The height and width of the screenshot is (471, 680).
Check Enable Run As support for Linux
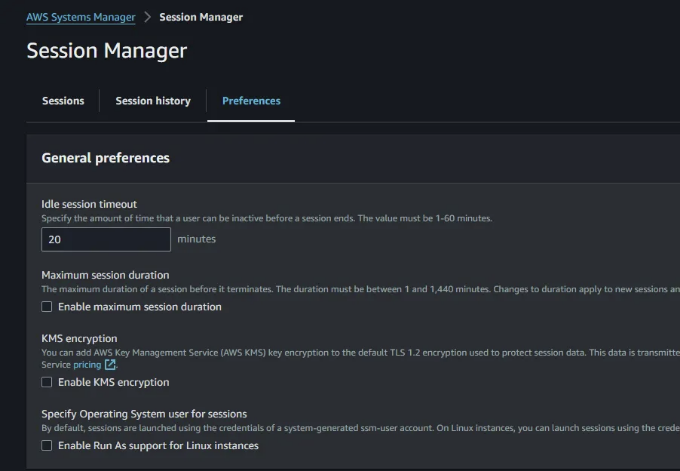coord(47,445)
